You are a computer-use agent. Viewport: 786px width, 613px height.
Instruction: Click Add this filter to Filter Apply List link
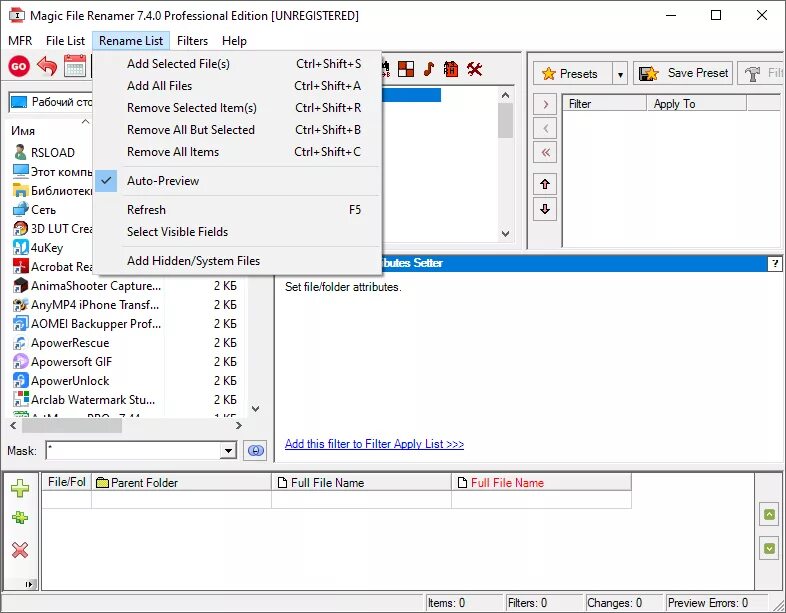(374, 444)
